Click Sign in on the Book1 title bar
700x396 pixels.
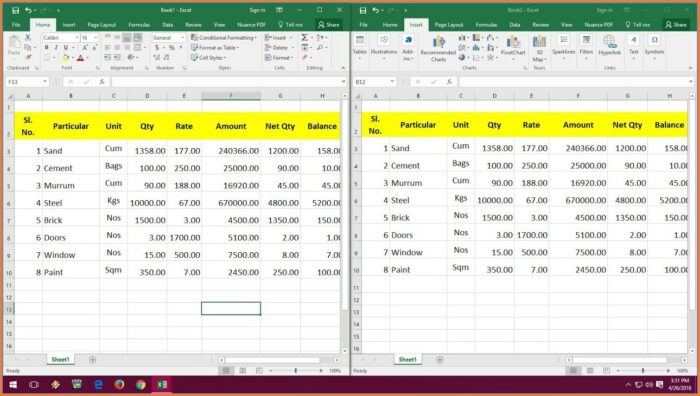coord(257,10)
